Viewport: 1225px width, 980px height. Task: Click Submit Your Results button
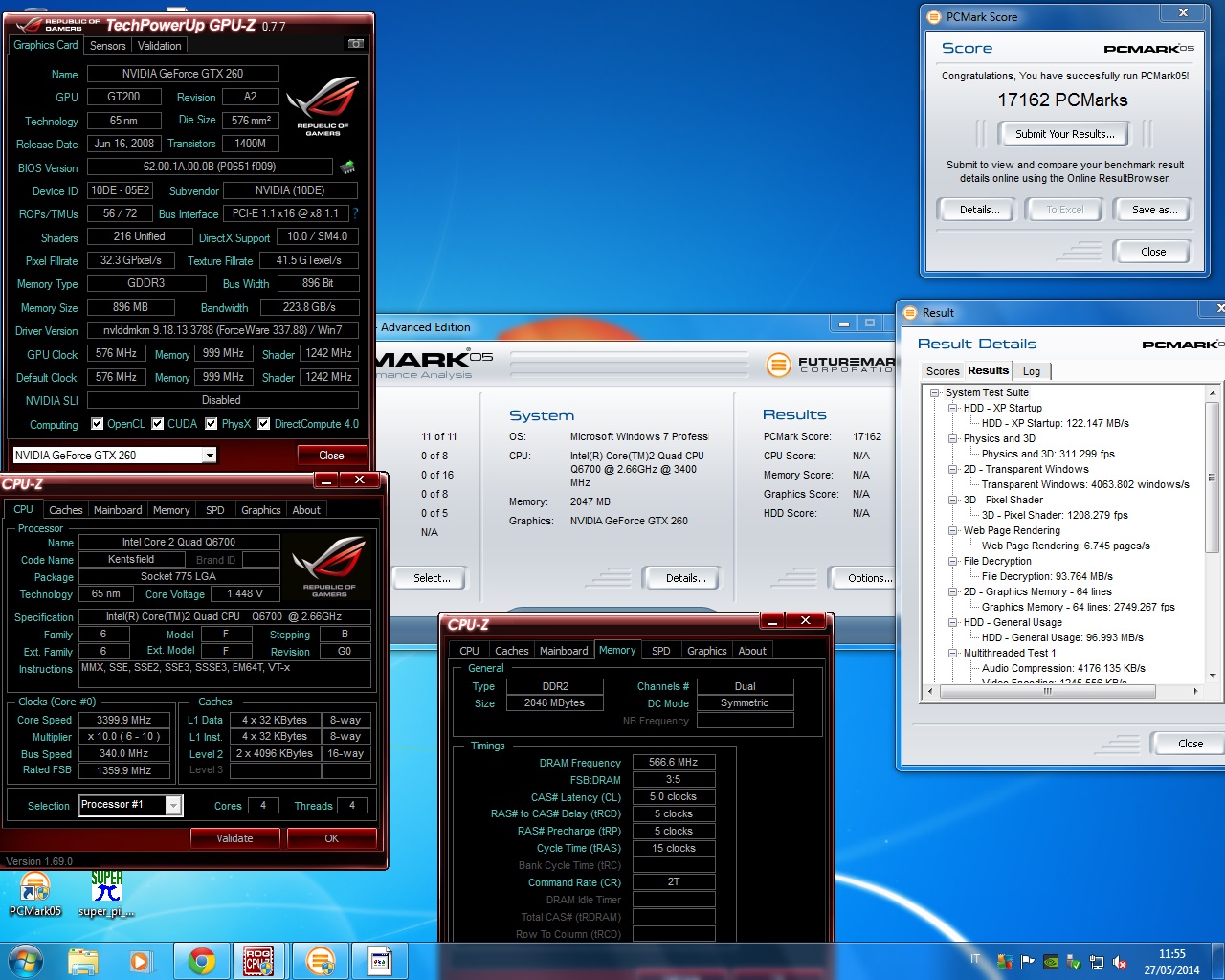click(1064, 134)
